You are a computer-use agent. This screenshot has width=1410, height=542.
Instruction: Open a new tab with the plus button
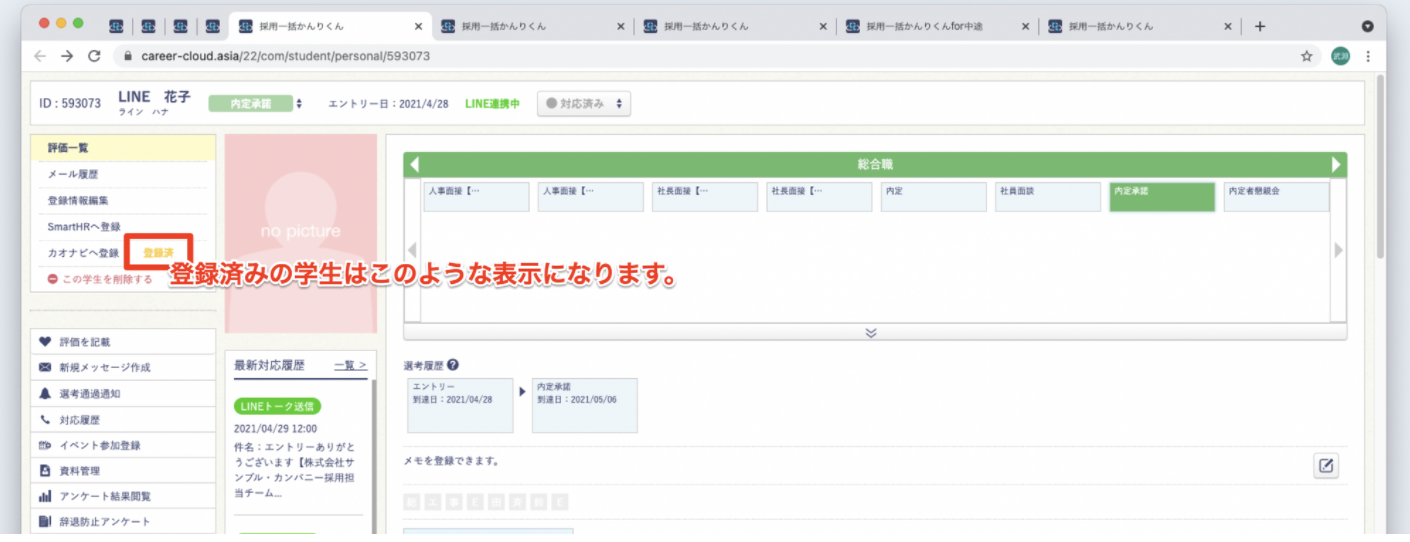point(1260,27)
